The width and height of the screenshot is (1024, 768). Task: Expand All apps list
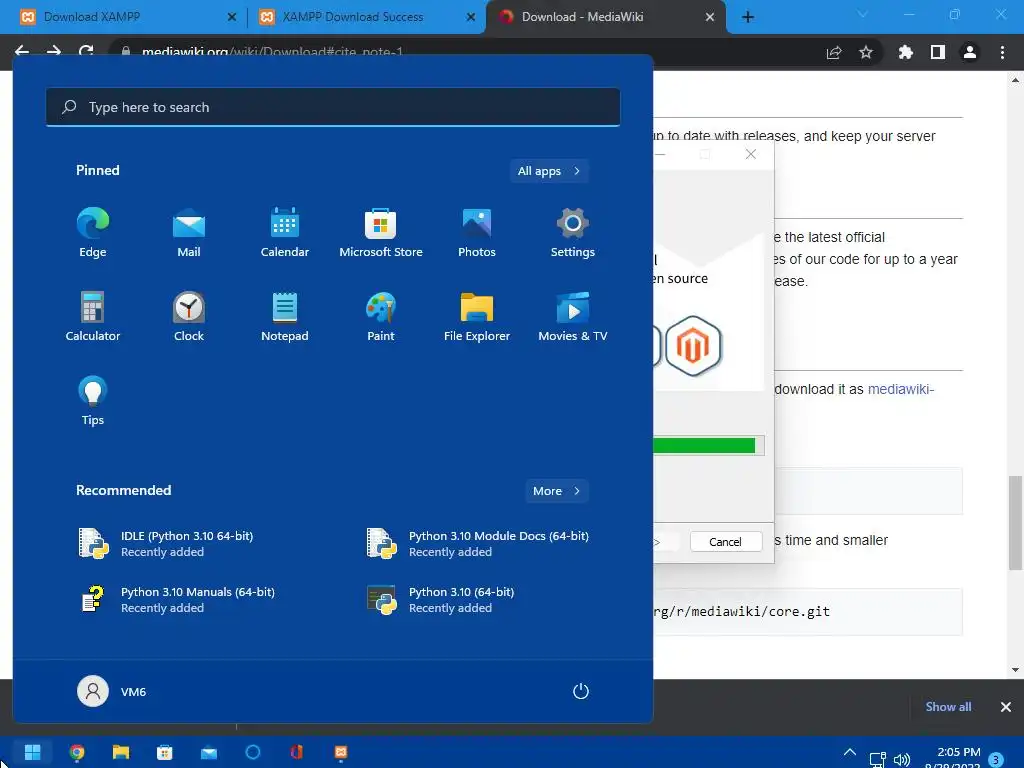tap(549, 171)
